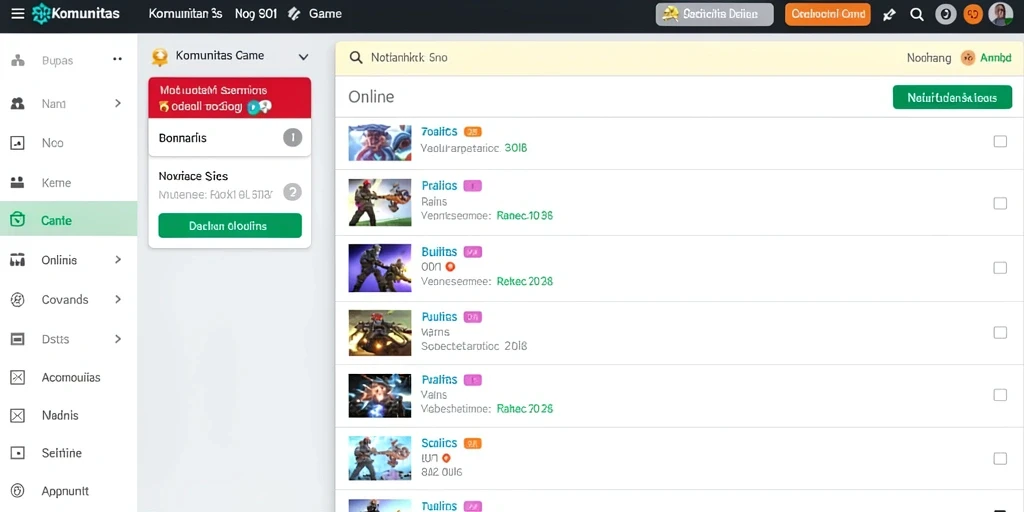
Task: Click the Notlanhkck Sno search field
Action: (x=614, y=58)
